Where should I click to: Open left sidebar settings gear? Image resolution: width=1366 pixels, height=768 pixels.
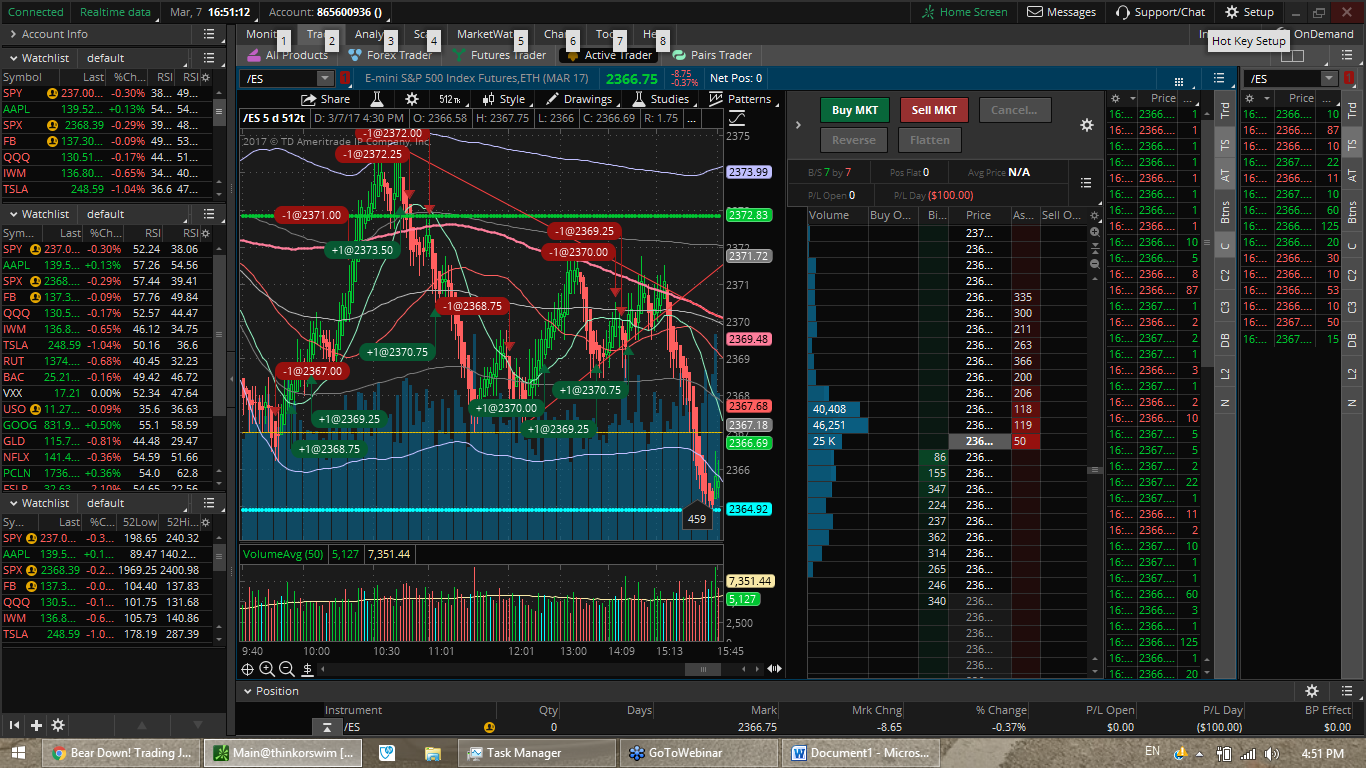58,725
